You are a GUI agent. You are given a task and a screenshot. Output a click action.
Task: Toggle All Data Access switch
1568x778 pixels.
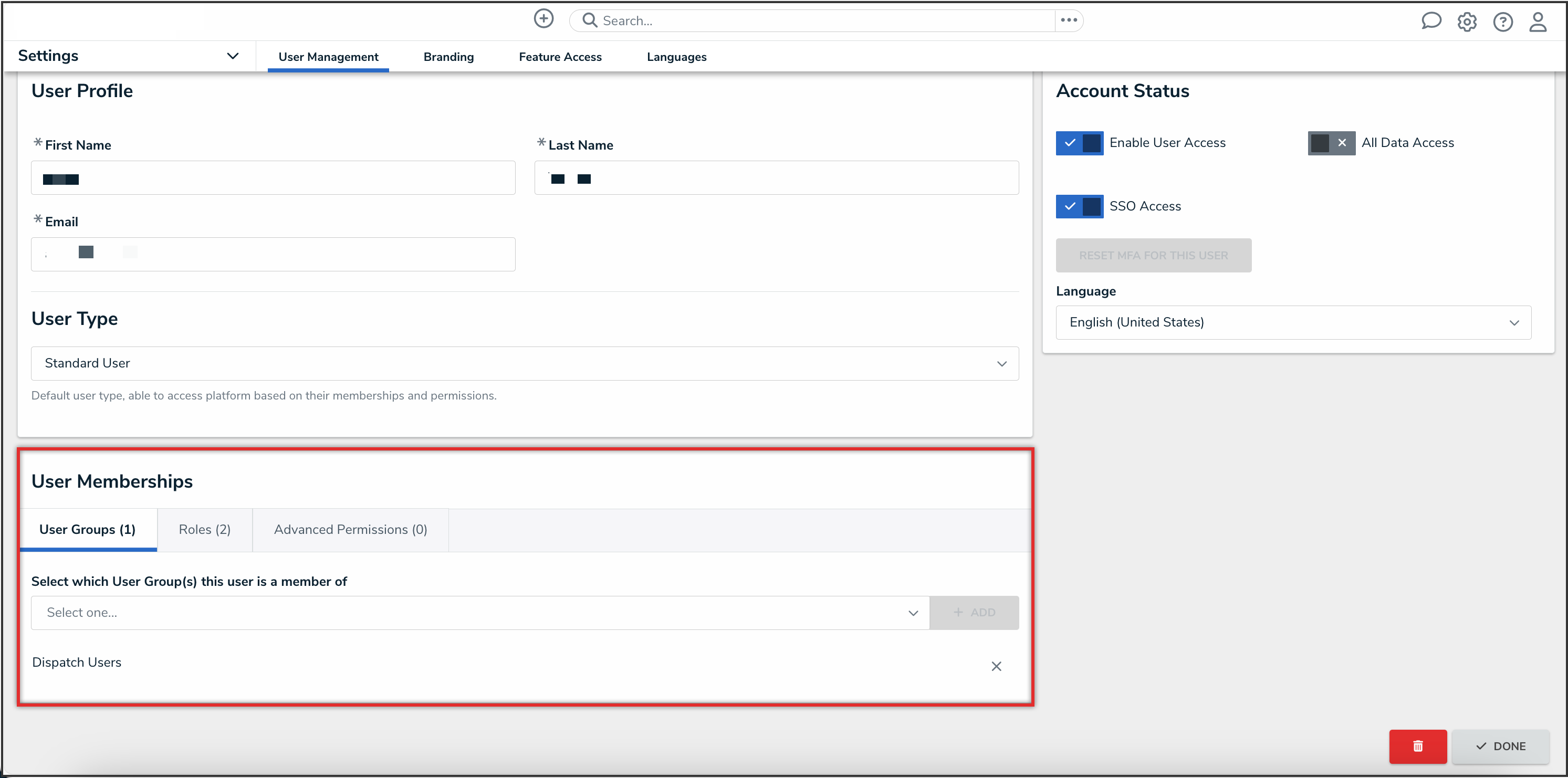click(1331, 143)
